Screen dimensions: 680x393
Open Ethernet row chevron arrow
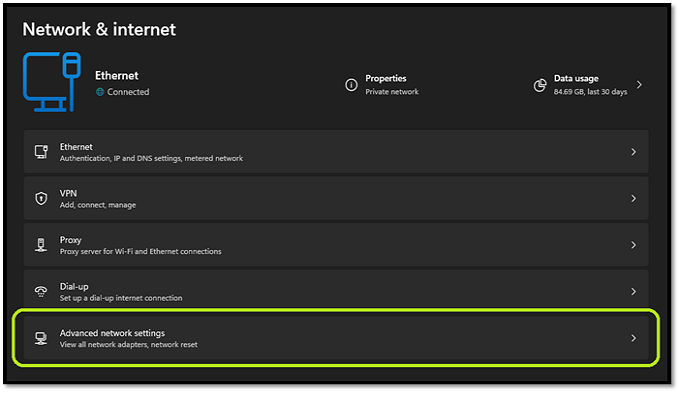pyautogui.click(x=634, y=152)
